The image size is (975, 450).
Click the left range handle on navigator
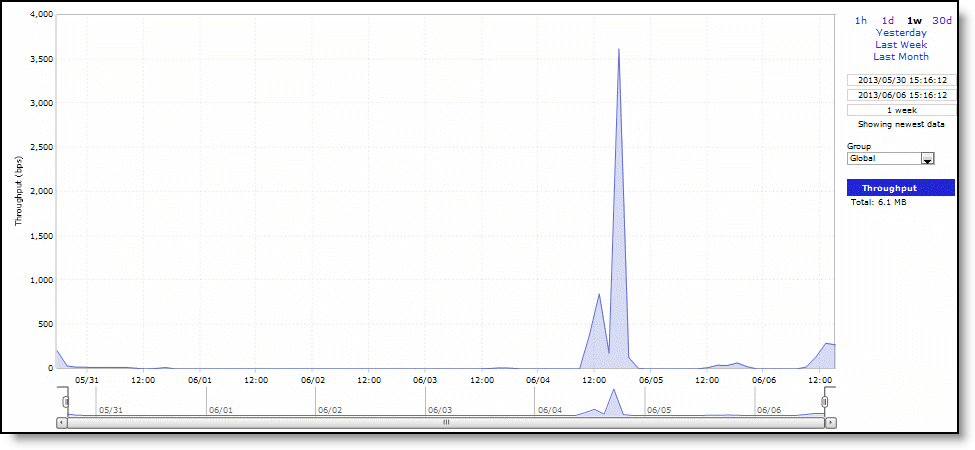(66, 402)
